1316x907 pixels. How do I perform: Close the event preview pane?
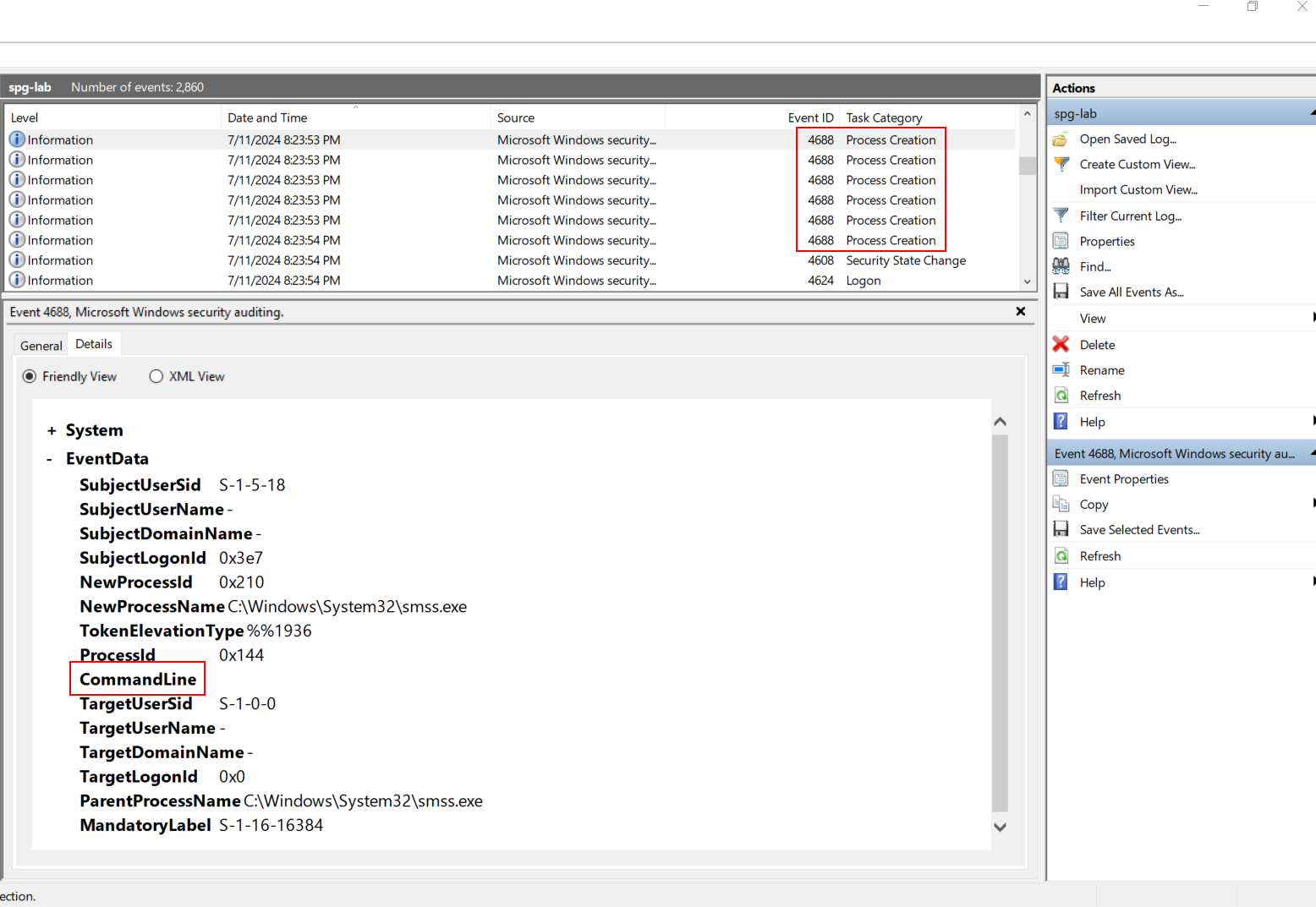click(x=1021, y=312)
